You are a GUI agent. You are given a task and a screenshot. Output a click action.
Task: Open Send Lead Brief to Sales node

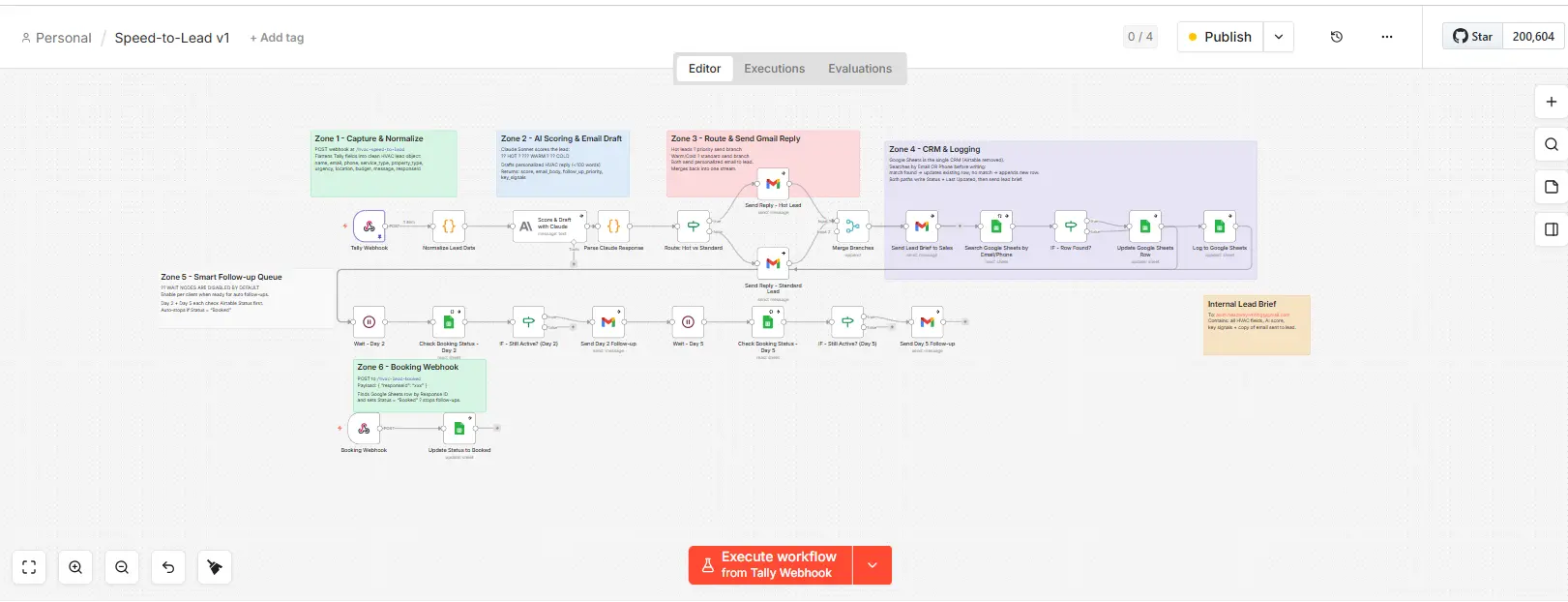[922, 226]
